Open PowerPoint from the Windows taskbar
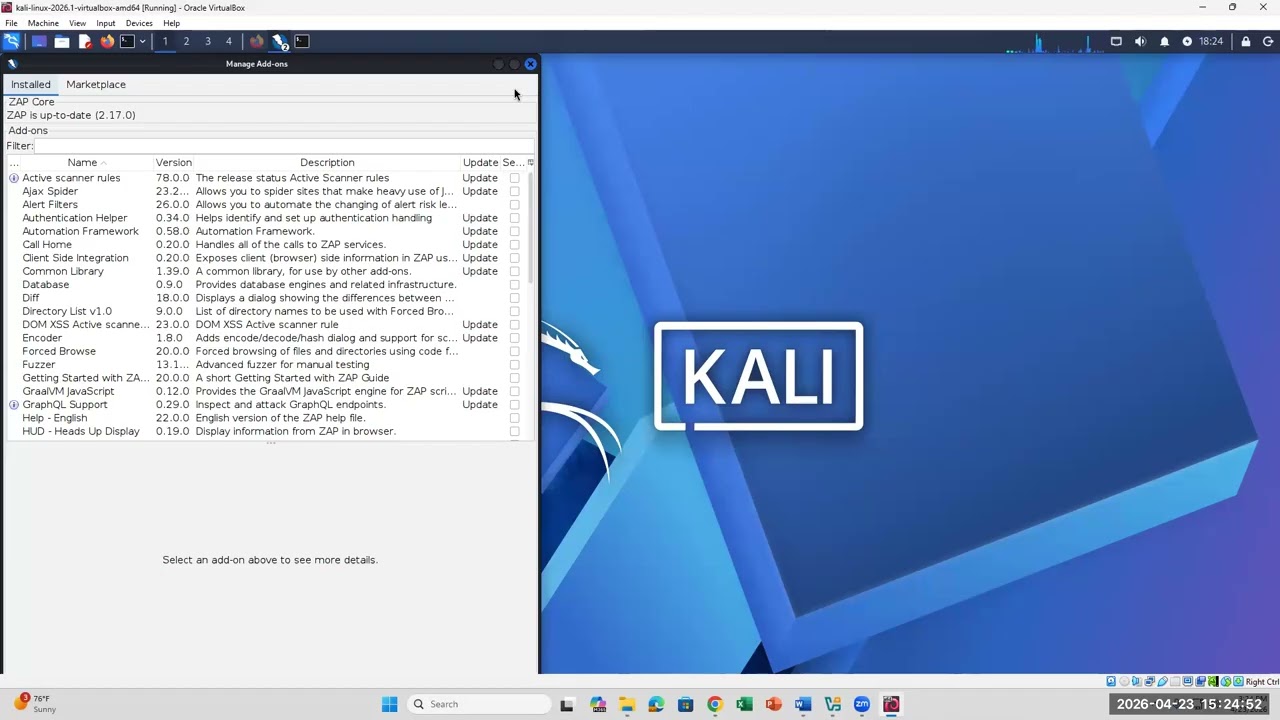This screenshot has width=1280, height=720. pos(773,704)
